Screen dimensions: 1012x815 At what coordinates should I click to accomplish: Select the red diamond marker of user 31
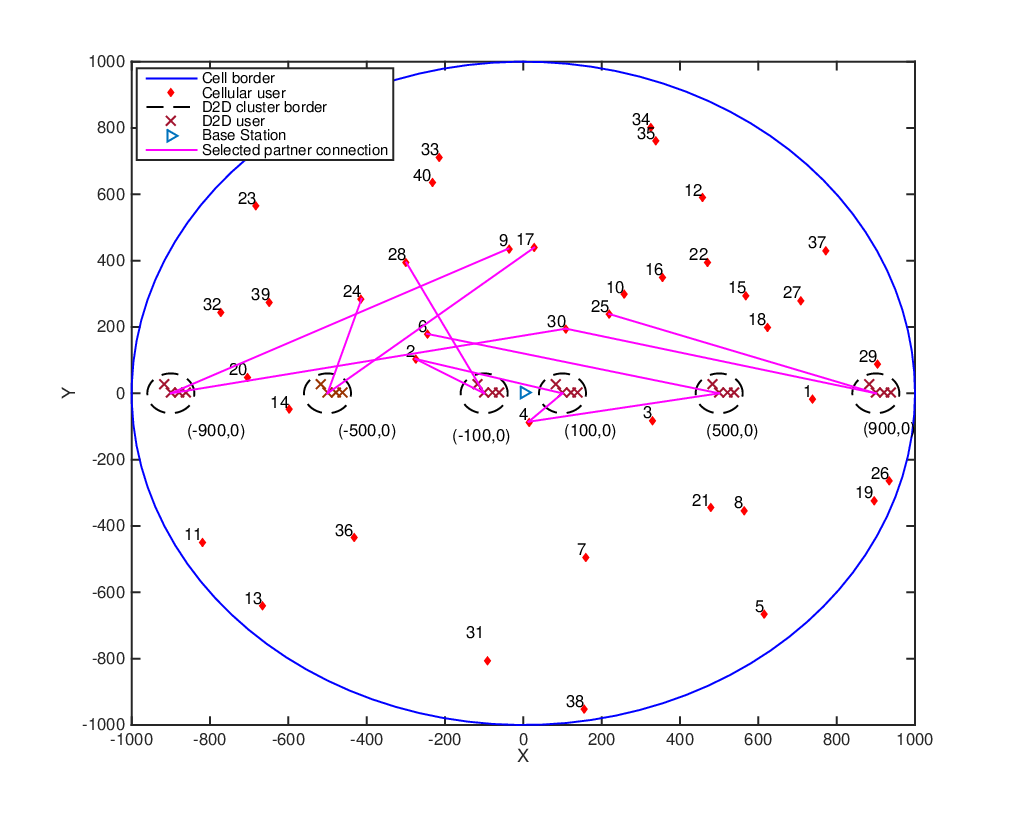487,661
